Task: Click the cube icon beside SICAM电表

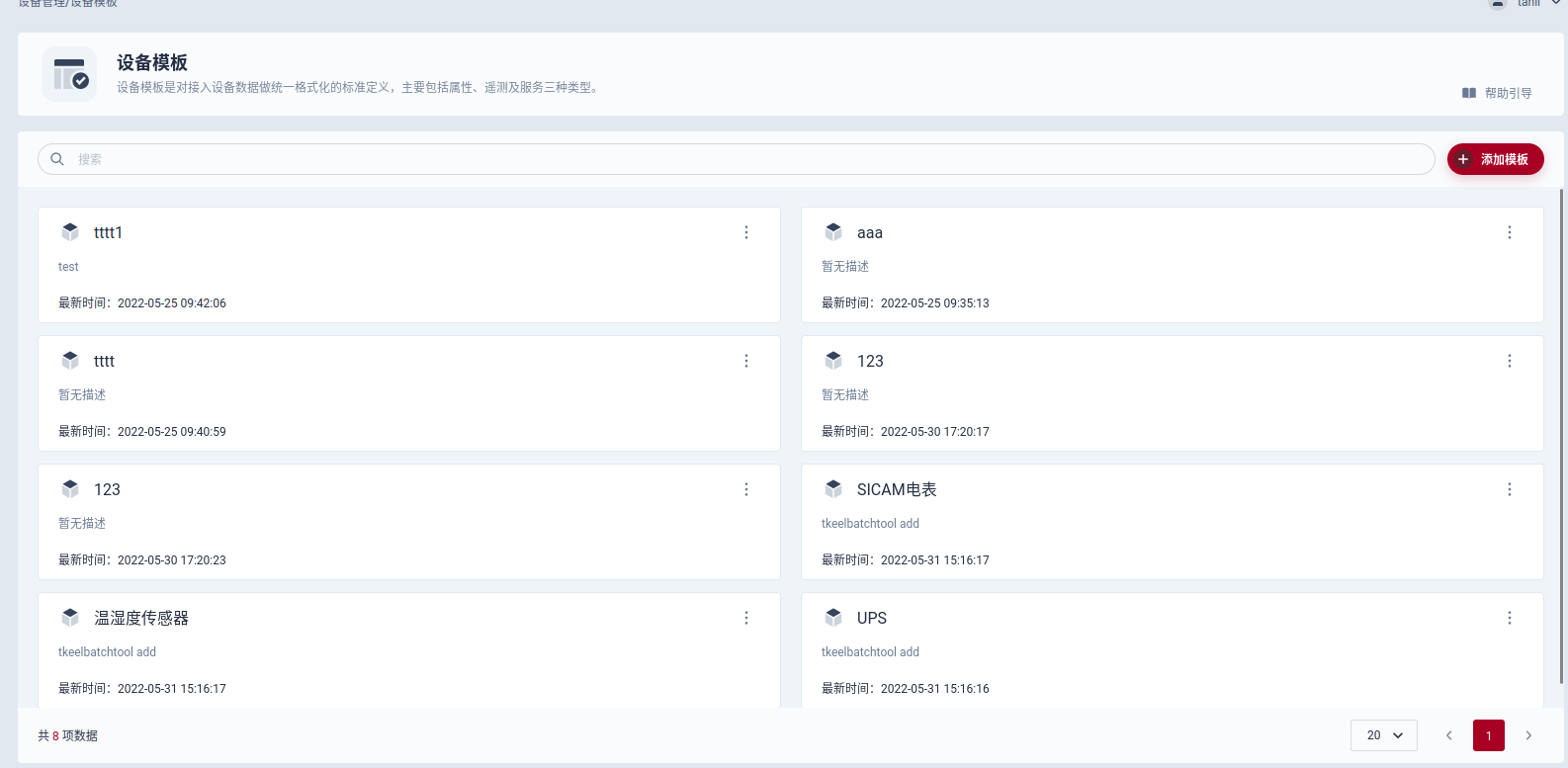Action: click(833, 488)
